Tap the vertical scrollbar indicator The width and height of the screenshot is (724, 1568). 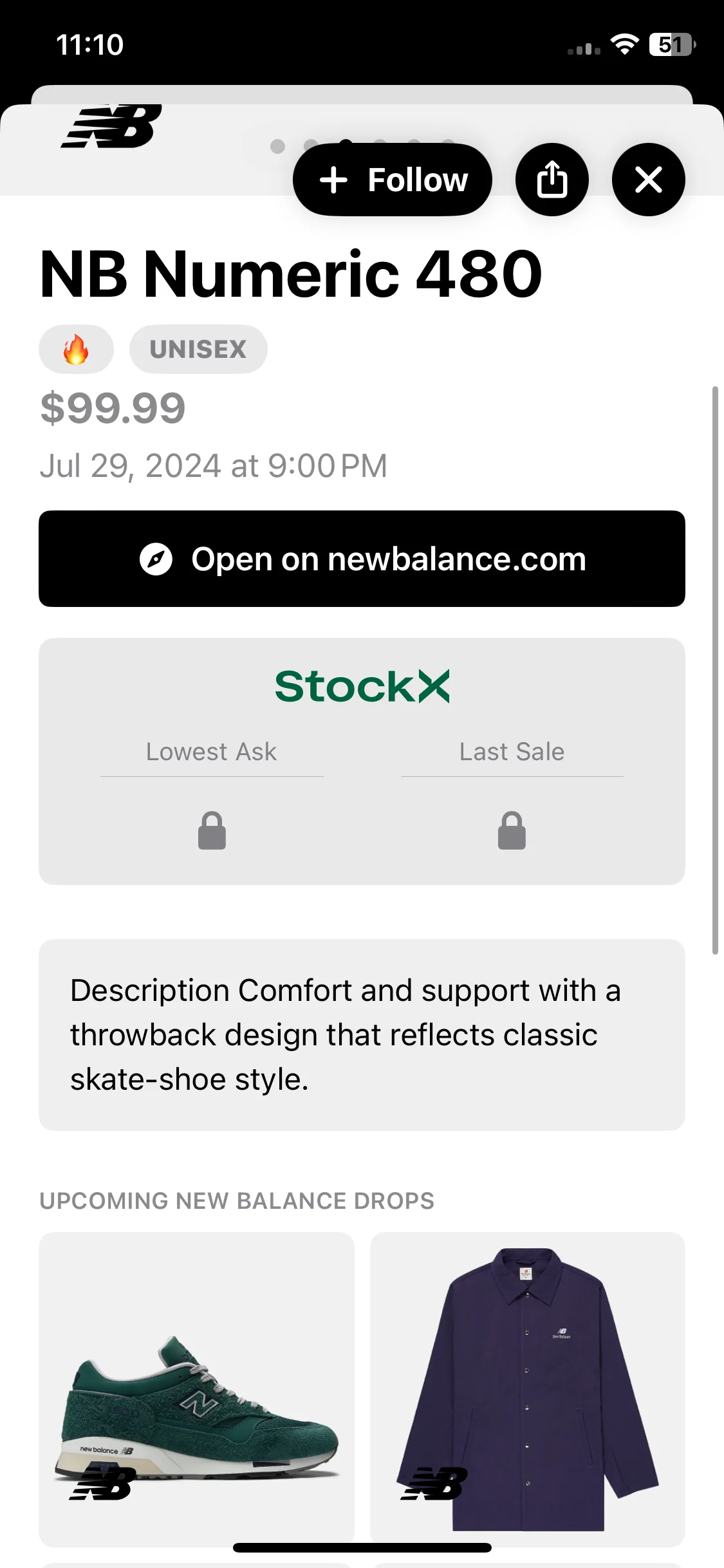click(x=715, y=670)
